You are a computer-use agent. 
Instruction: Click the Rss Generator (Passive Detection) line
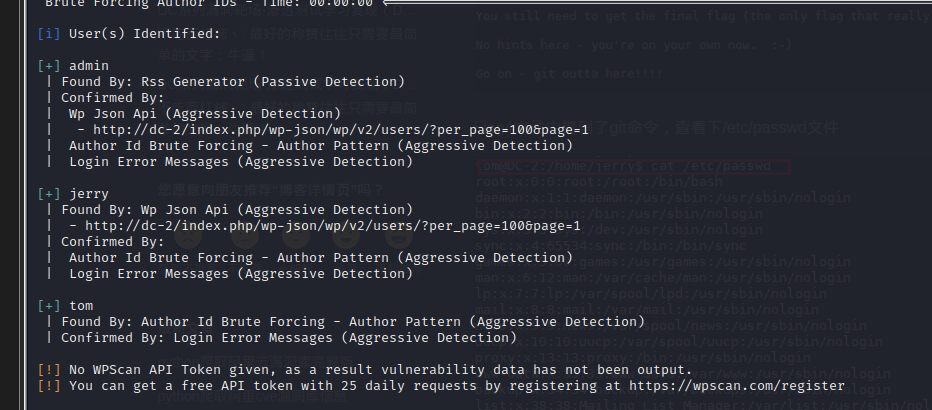232,82
